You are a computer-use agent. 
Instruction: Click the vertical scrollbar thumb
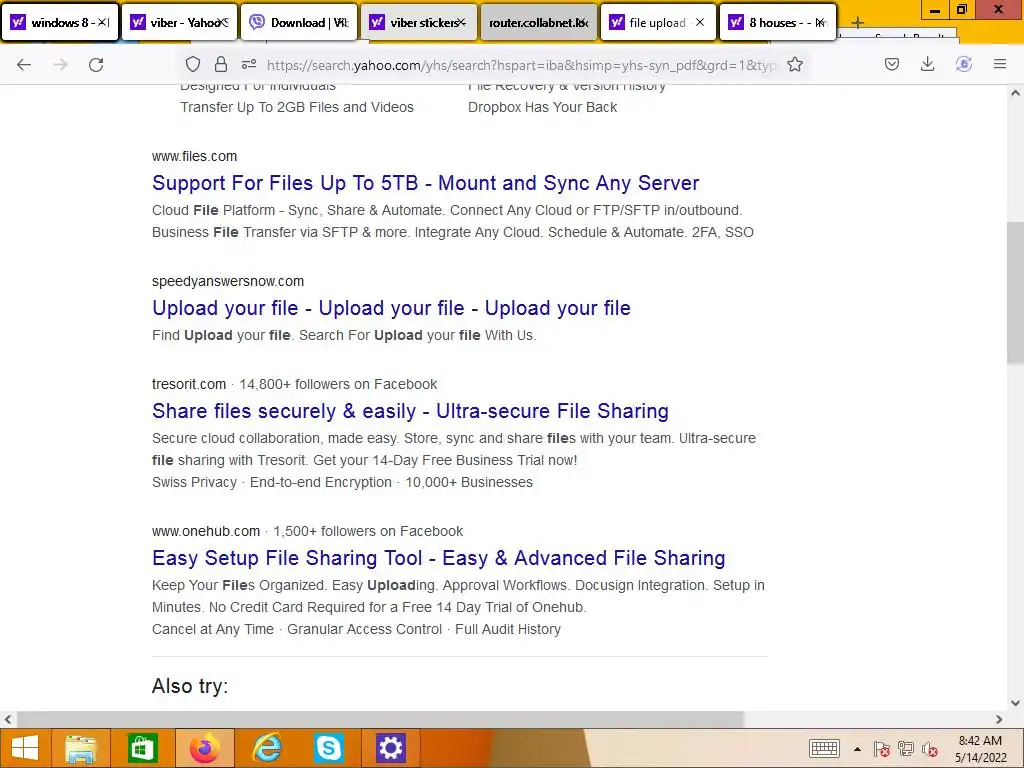1015,293
